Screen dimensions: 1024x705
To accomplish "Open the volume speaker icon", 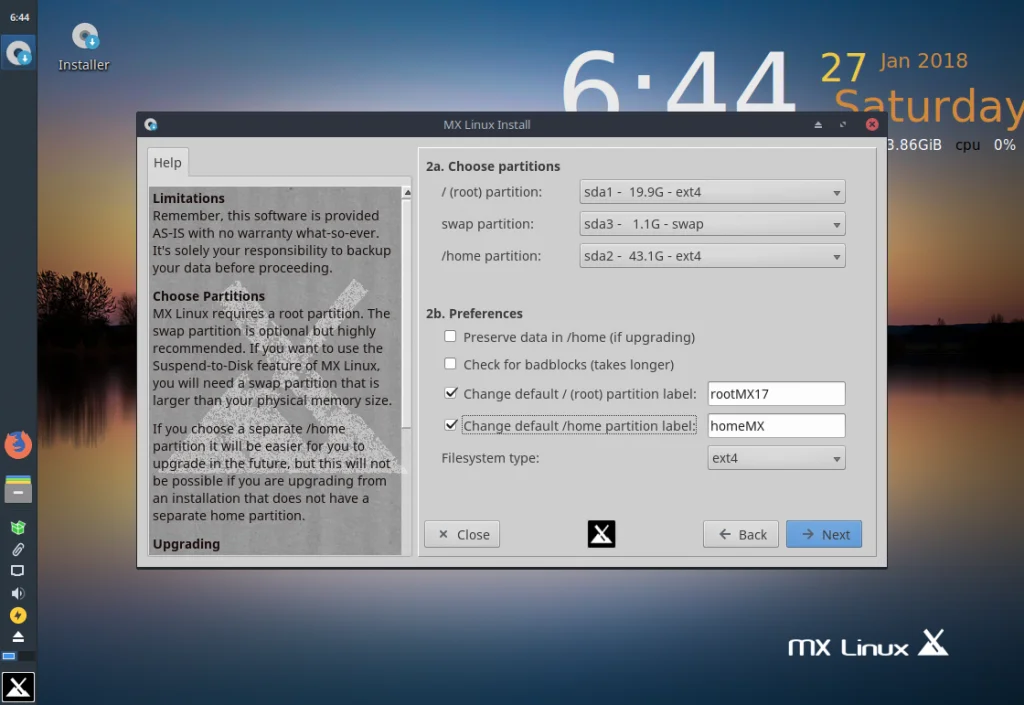I will click(18, 593).
